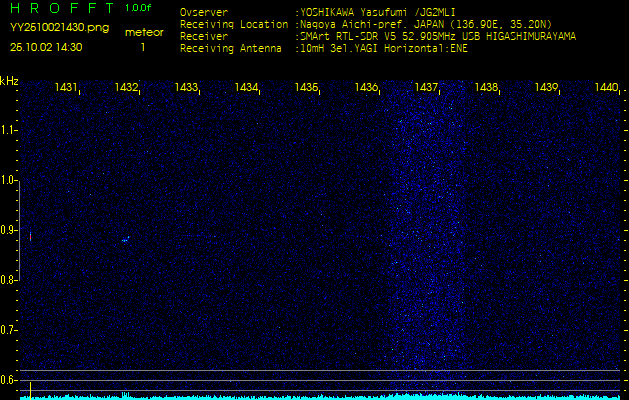Screen dimensions: 629x400
Task: Click the HROFFT program title
Action: [63, 8]
